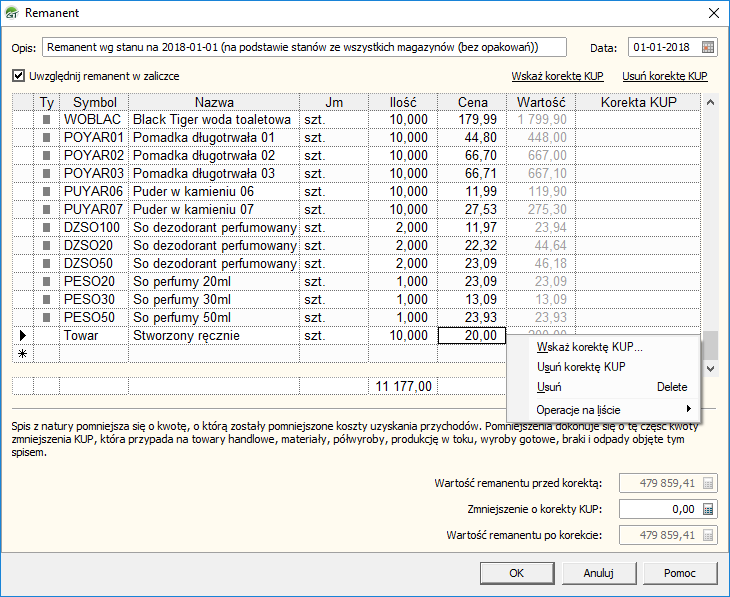Click the 'Wskaż korektę KUP' link
This screenshot has height=597, width=730.
[x=557, y=76]
